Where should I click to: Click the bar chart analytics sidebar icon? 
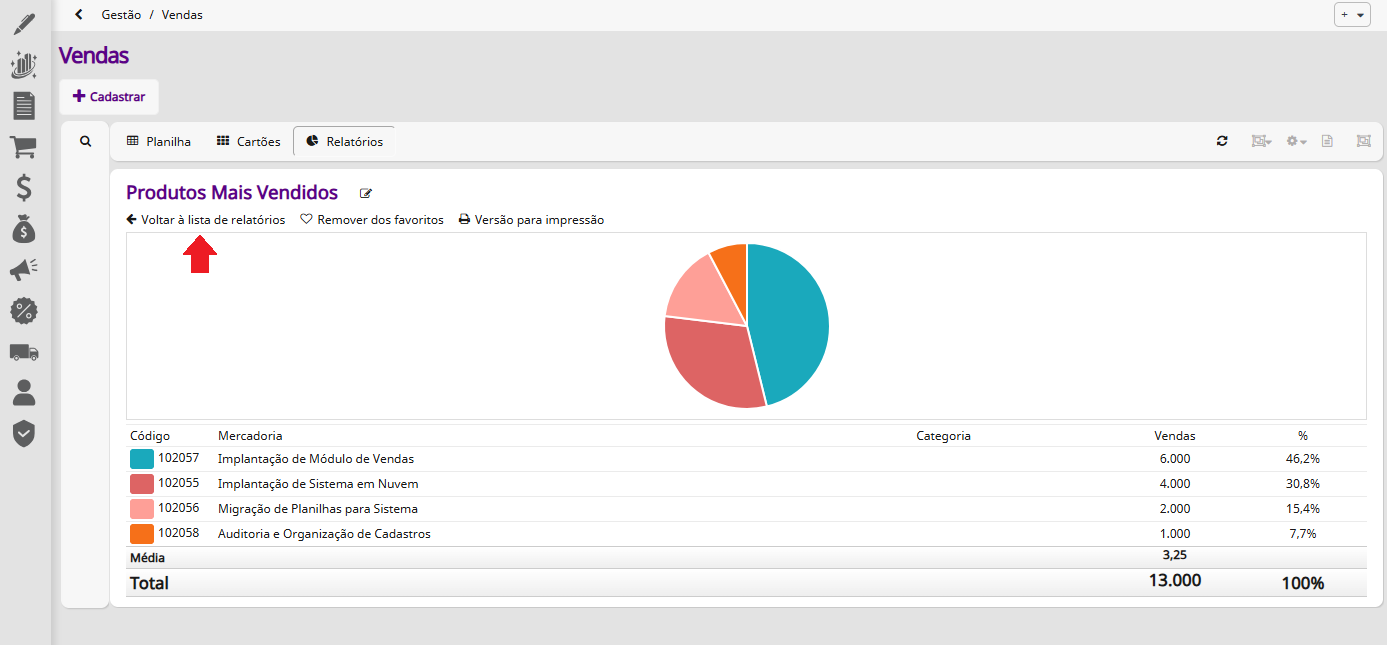(x=23, y=66)
